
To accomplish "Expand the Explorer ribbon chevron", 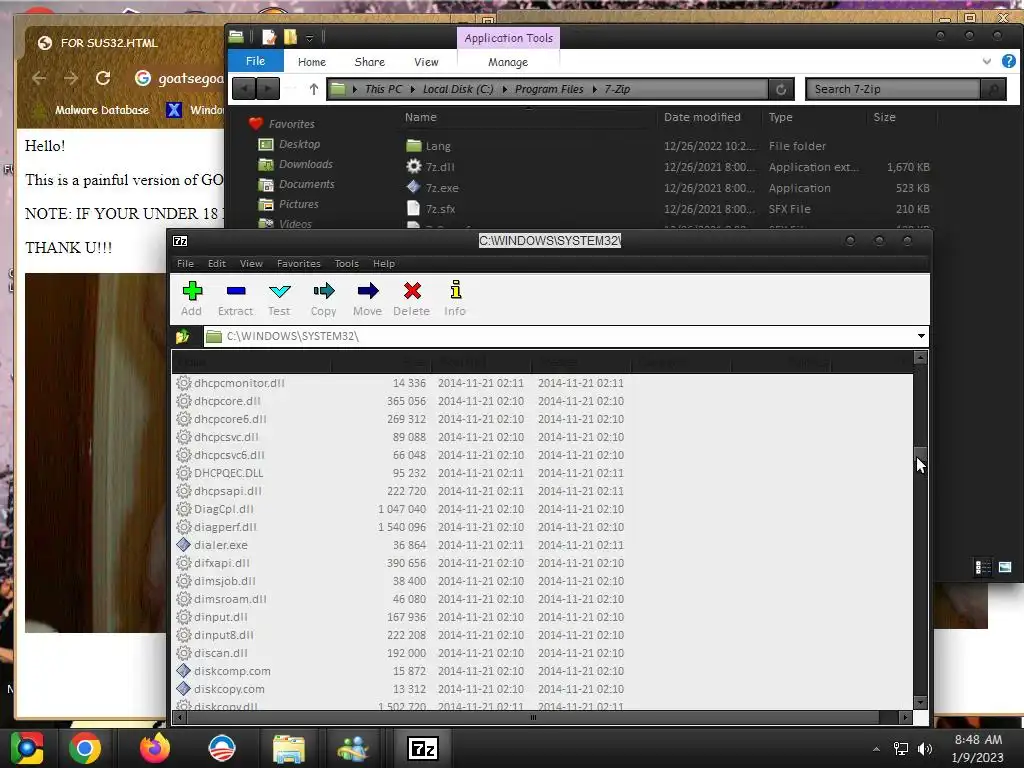I will click(x=987, y=61).
